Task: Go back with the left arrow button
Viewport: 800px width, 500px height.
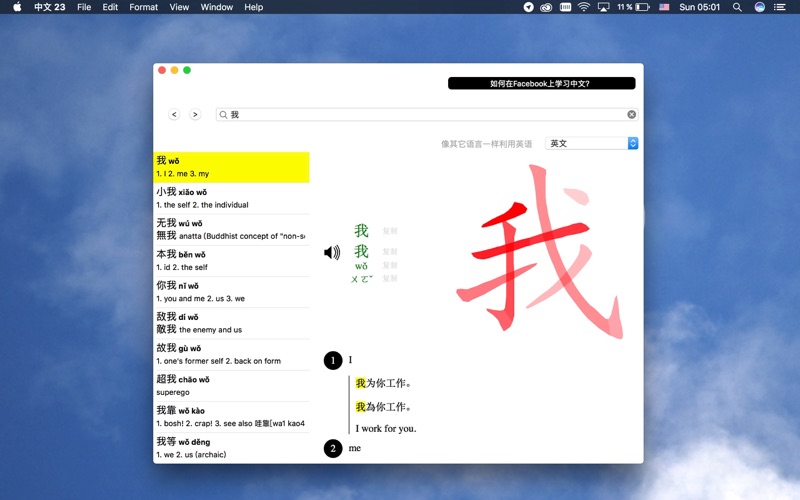Action: click(x=174, y=114)
